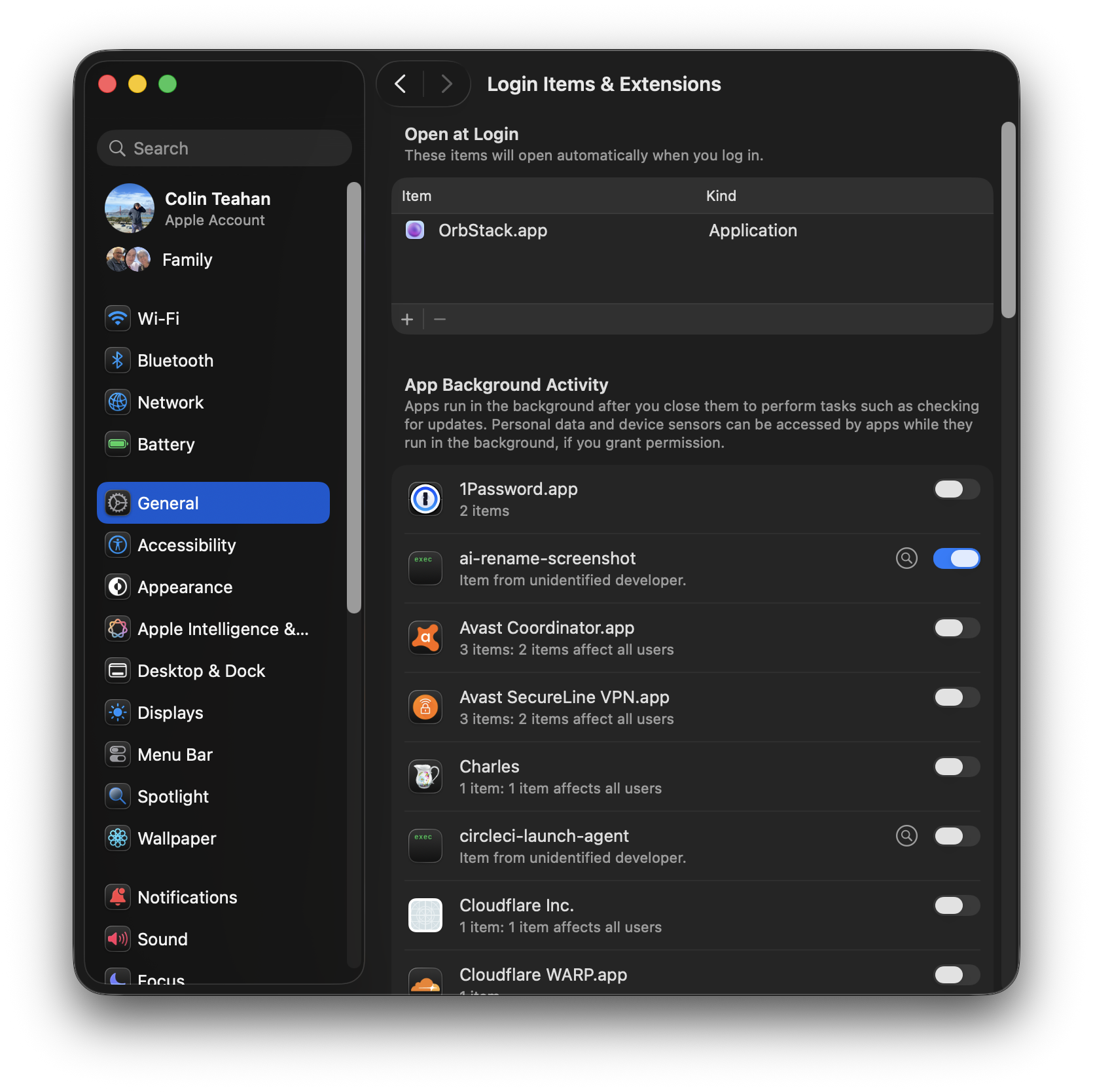The image size is (1093, 1092).
Task: Click the Cloudflare WARP.app icon
Action: click(425, 981)
